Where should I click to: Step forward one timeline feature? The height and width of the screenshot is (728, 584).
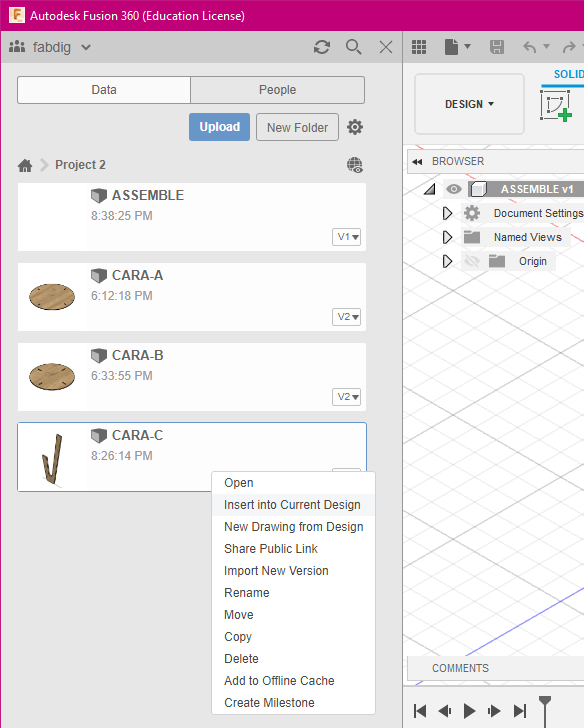click(494, 711)
